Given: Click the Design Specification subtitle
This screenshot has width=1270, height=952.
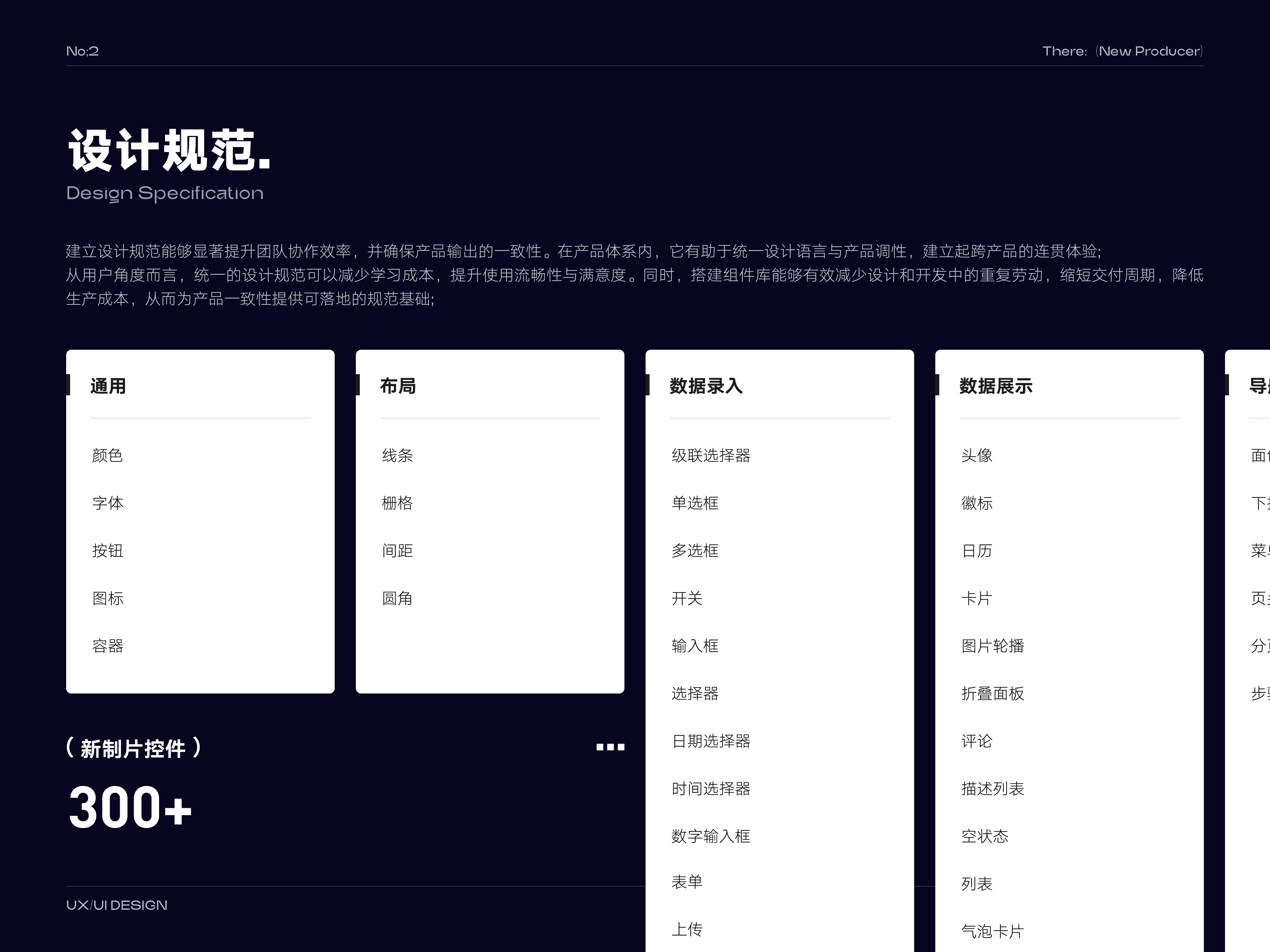Looking at the screenshot, I should (165, 193).
